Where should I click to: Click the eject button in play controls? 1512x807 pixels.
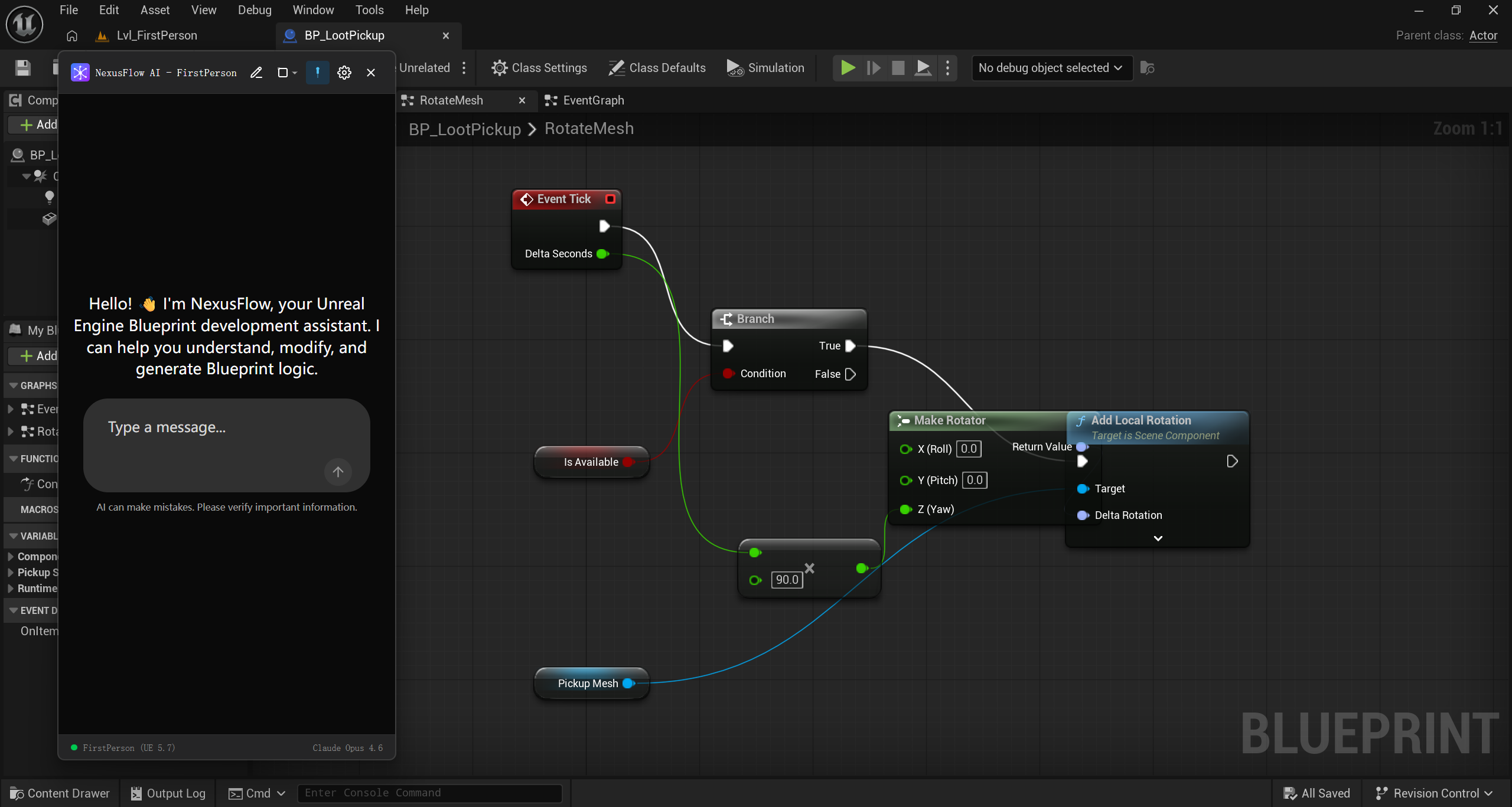point(923,68)
